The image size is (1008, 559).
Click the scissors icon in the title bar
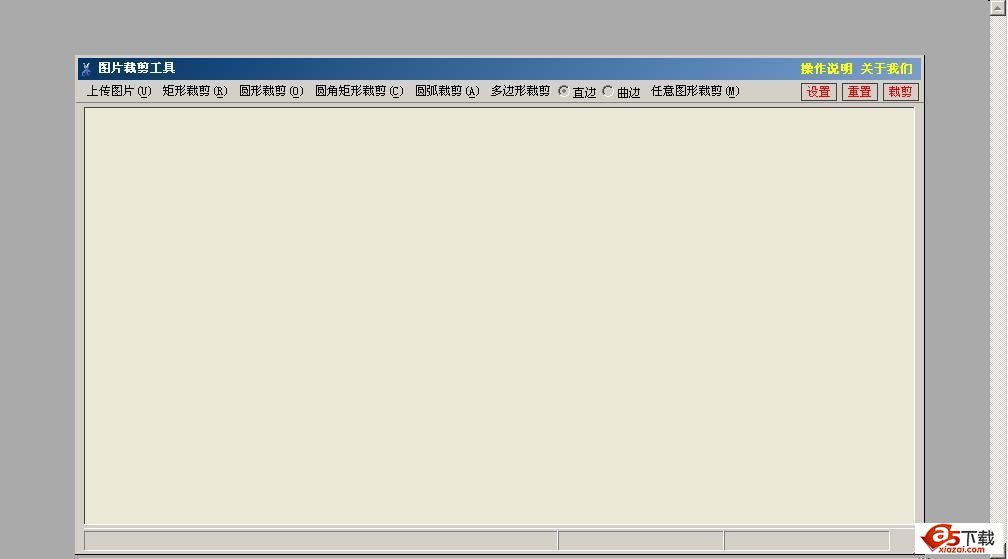pyautogui.click(x=86, y=68)
